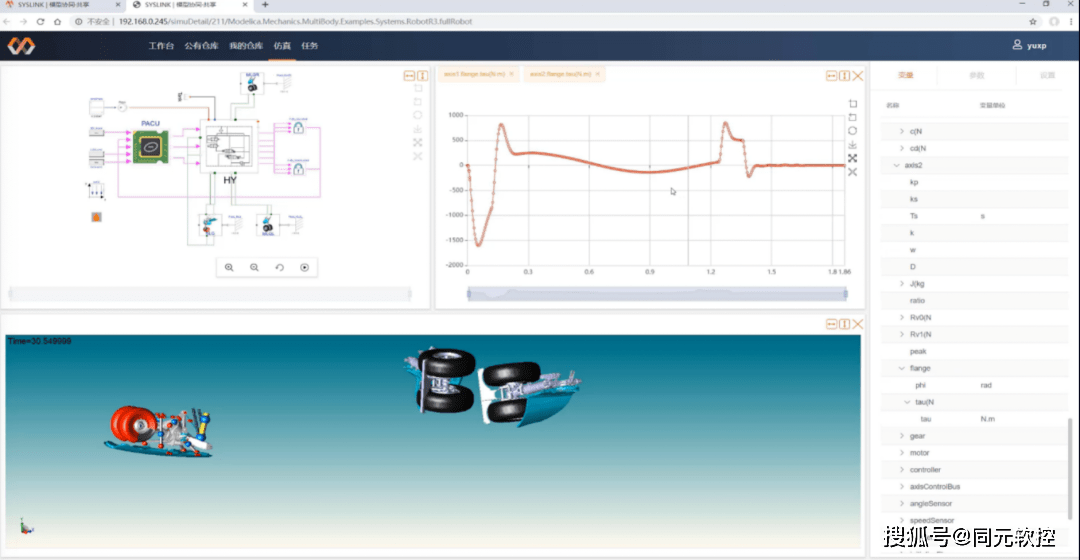Image resolution: width=1080 pixels, height=560 pixels.
Task: Select the kp variable row
Action: click(x=974, y=183)
